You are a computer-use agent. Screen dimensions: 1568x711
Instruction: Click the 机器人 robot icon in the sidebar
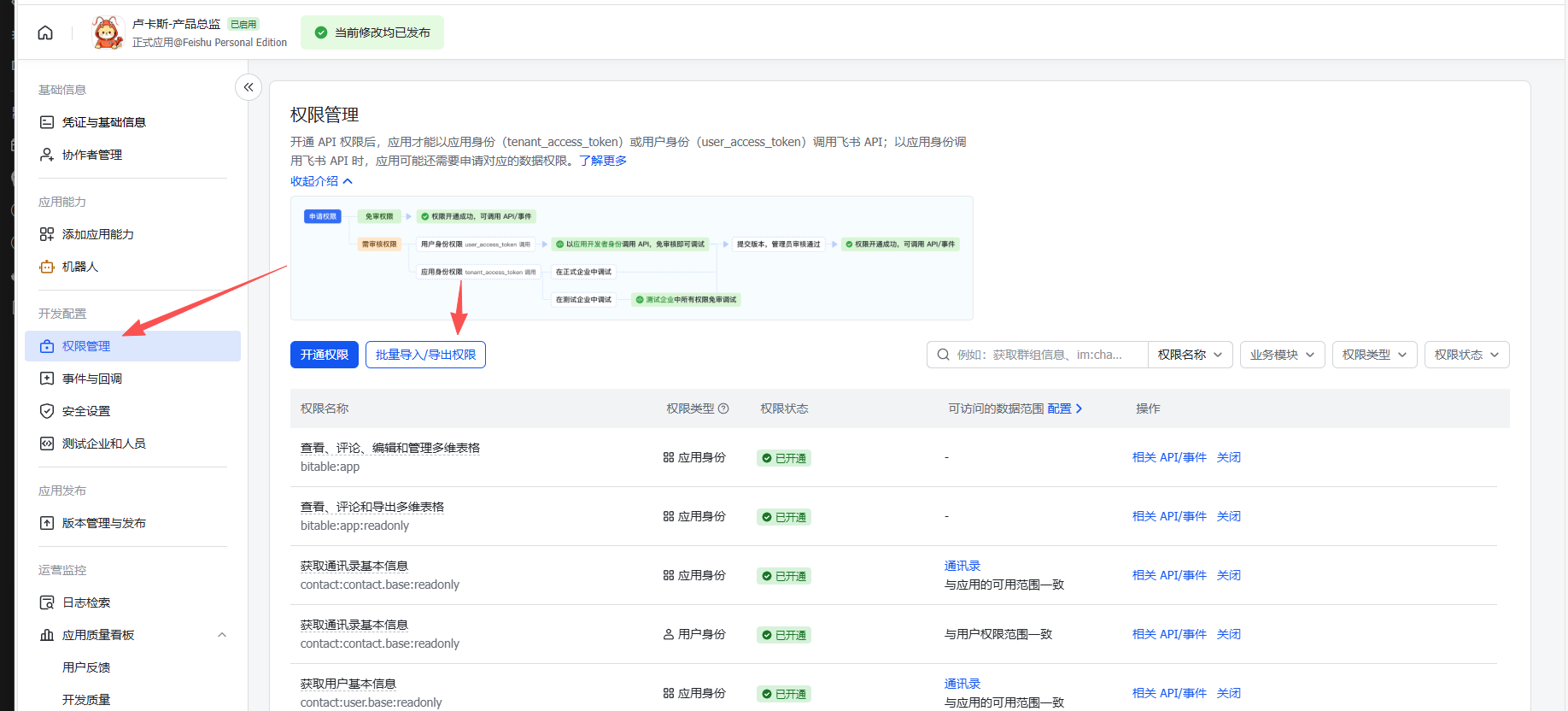[x=47, y=267]
